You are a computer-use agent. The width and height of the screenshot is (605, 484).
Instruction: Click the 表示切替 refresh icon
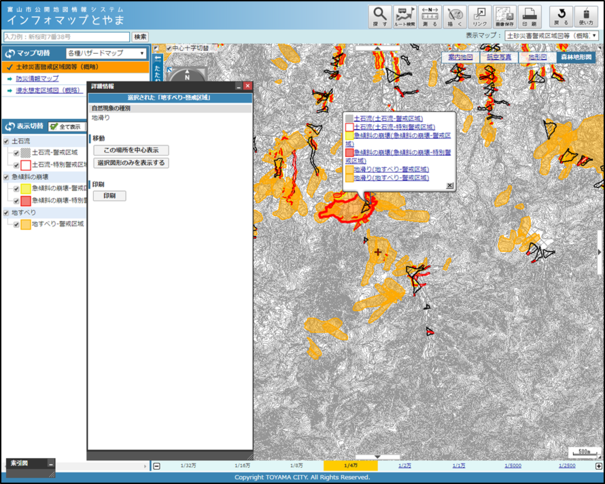[10, 126]
